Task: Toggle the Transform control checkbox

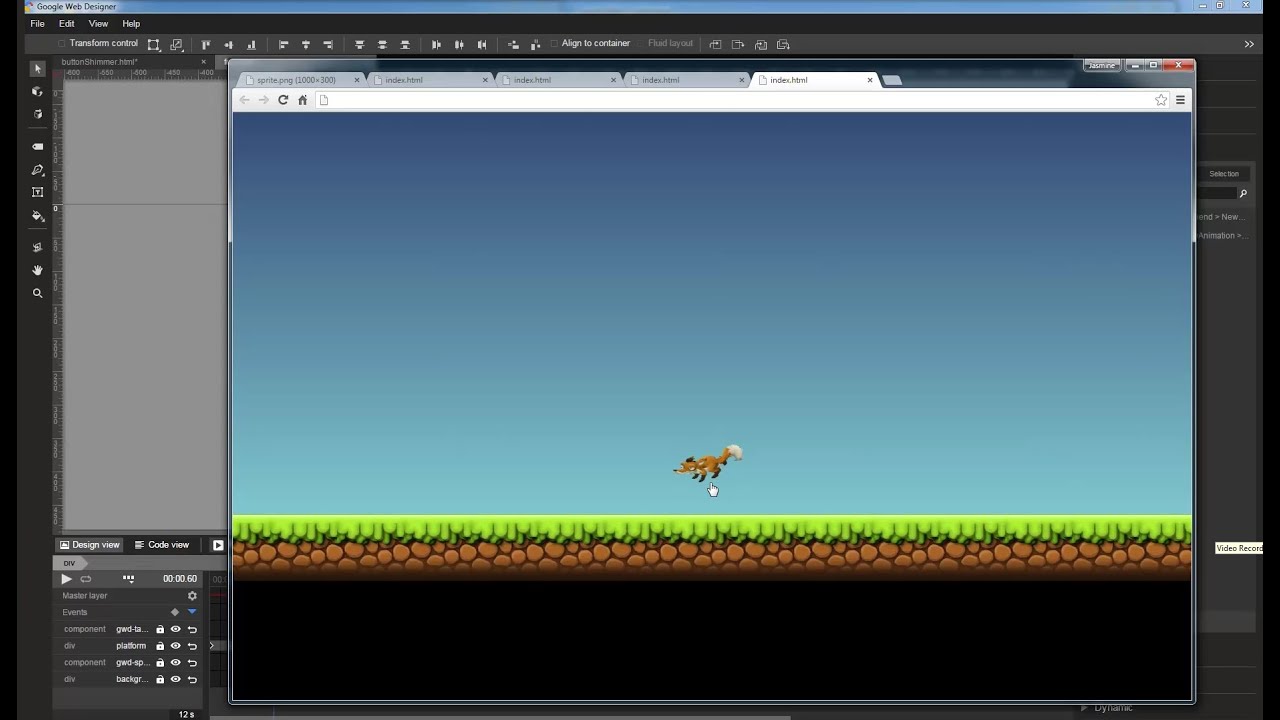Action: click(61, 44)
